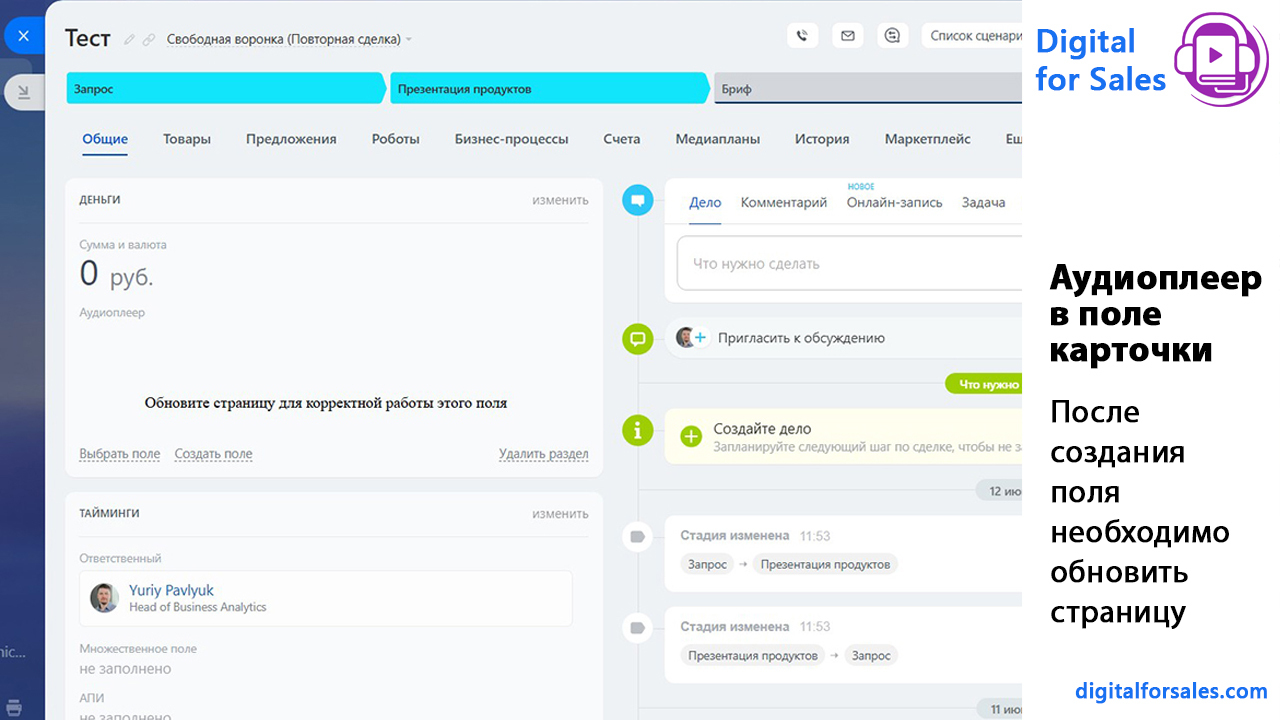Open the История tab

pyautogui.click(x=822, y=139)
